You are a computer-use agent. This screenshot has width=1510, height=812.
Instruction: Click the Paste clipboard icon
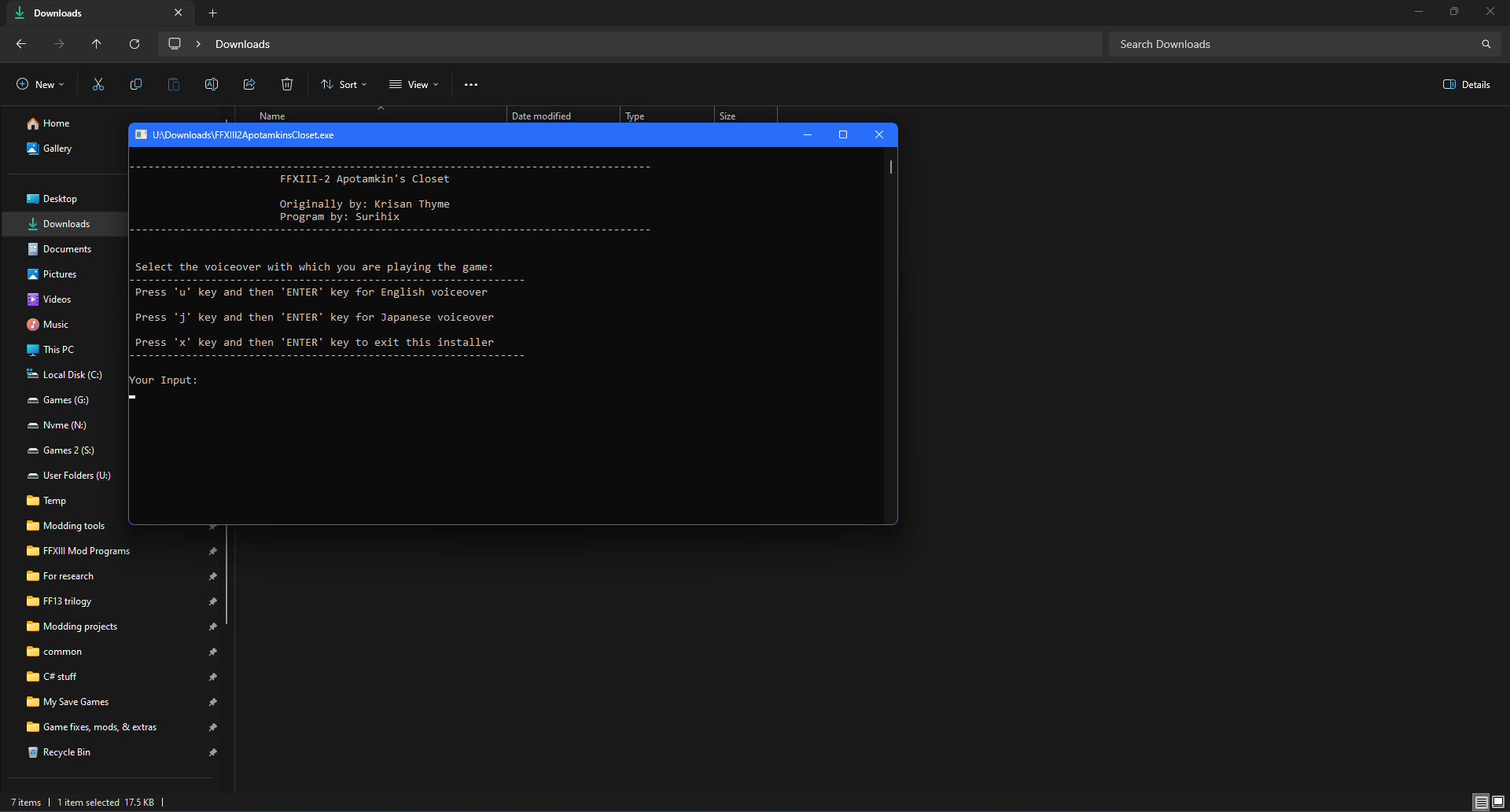174,84
